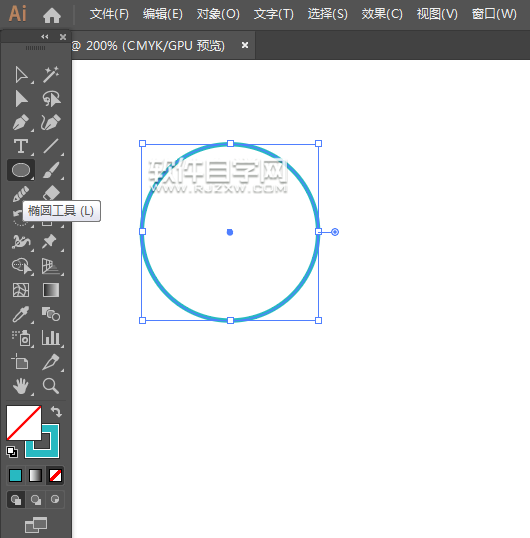Select the Pen tool

pos(21,122)
